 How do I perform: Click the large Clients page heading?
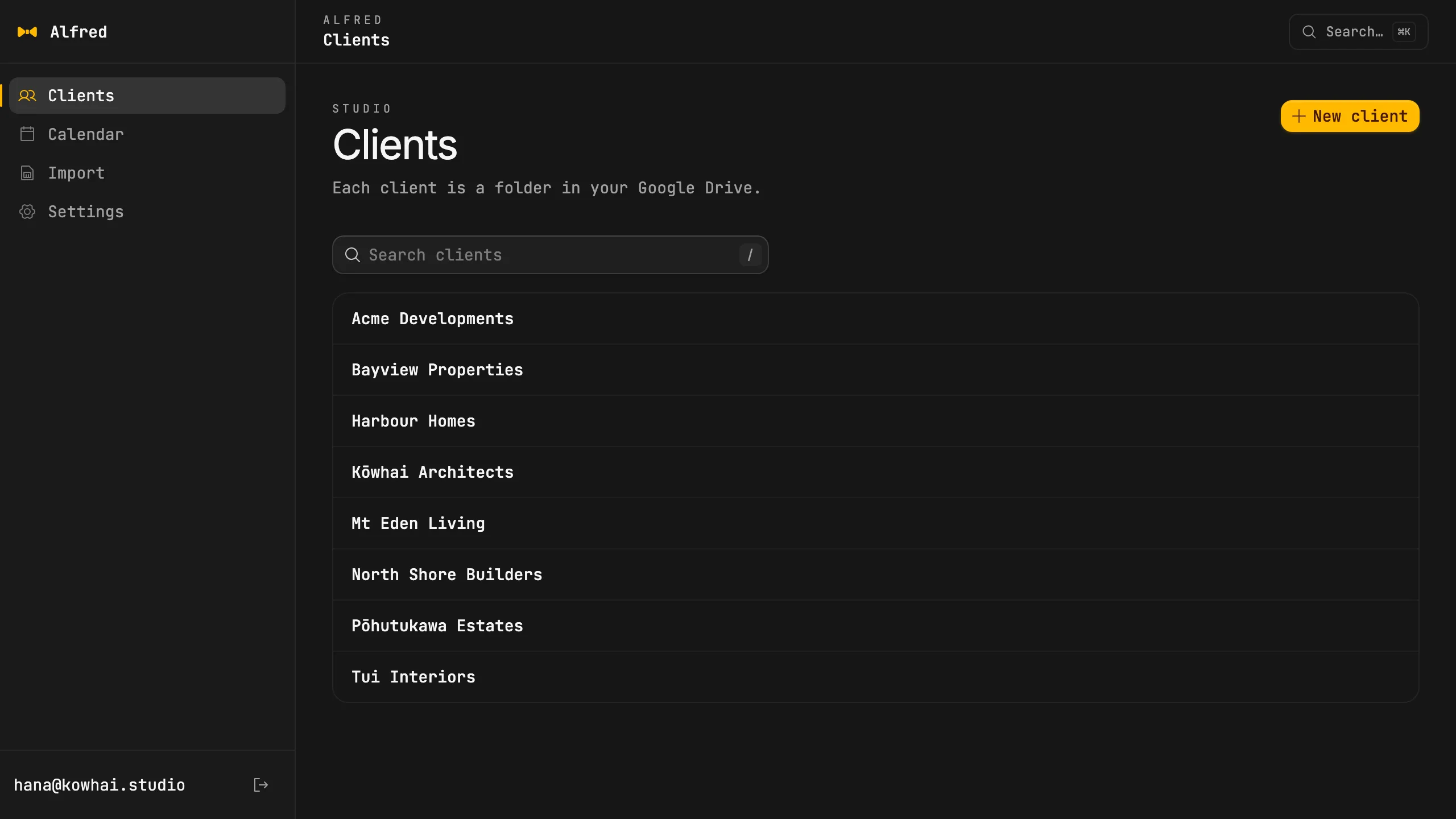tap(395, 144)
